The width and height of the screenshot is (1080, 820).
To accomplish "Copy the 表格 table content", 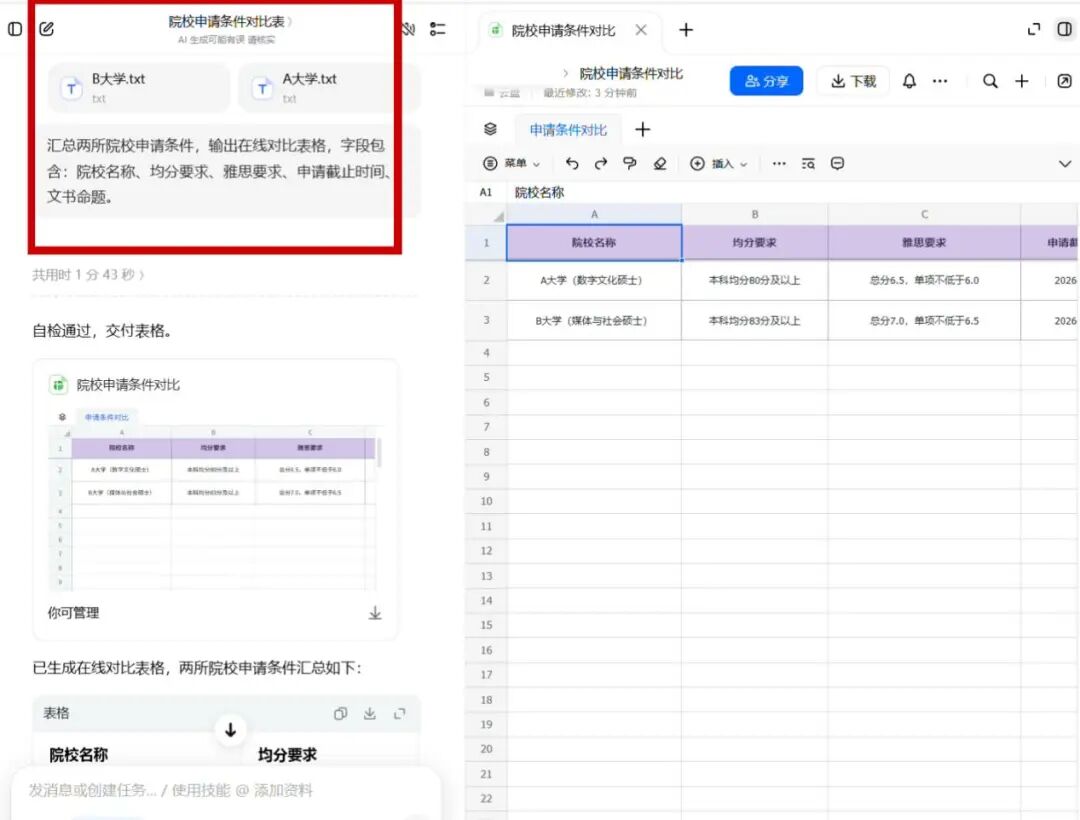I will (x=340, y=713).
